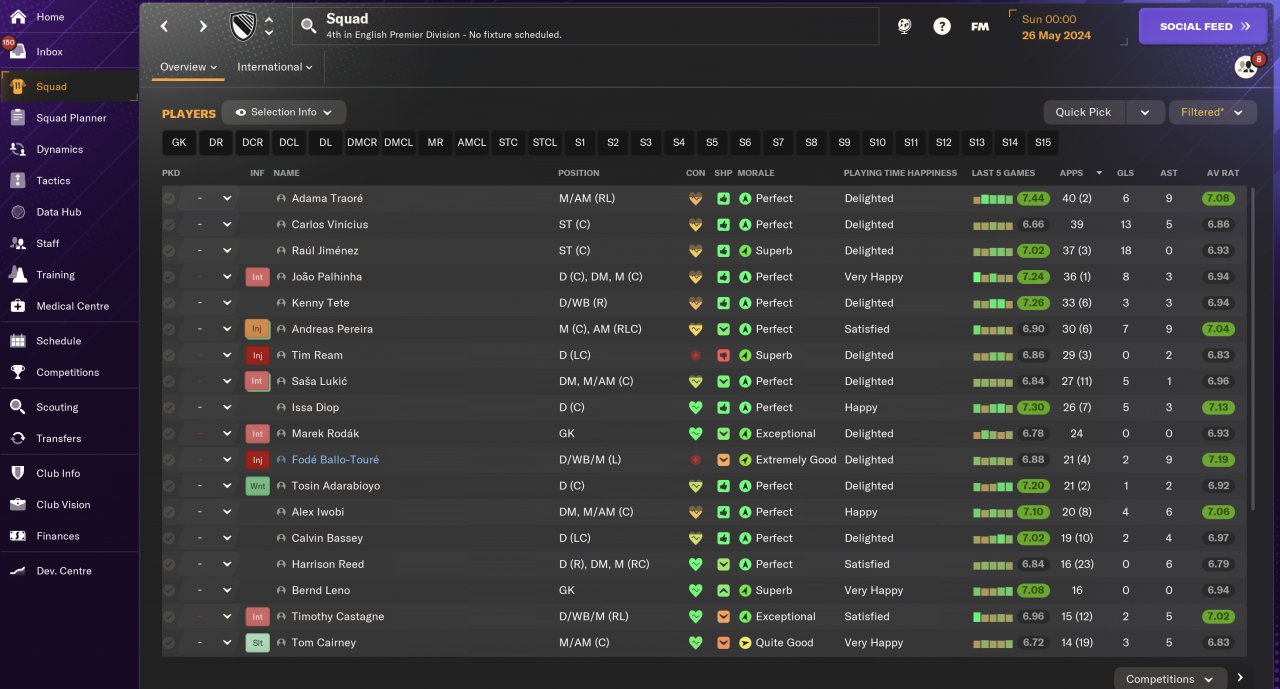This screenshot has height=689, width=1280.
Task: Toggle pick circle for Adama Traoré
Action: pos(169,198)
